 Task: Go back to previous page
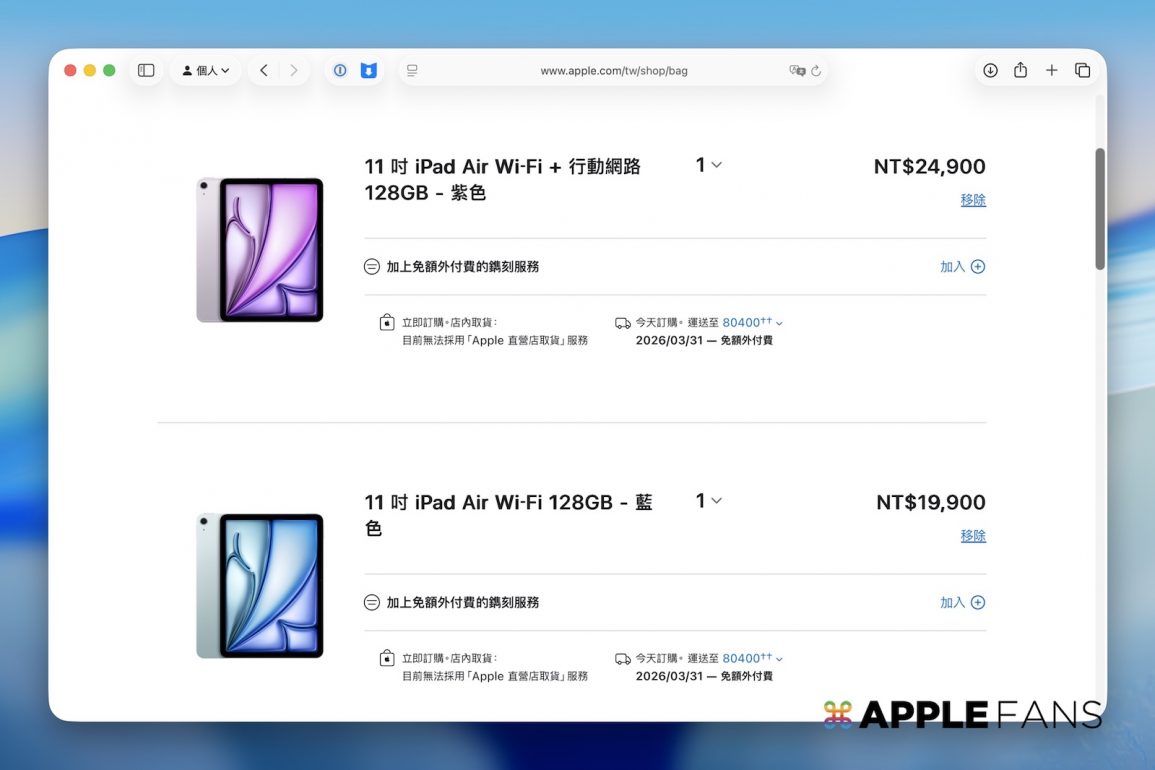(x=264, y=70)
